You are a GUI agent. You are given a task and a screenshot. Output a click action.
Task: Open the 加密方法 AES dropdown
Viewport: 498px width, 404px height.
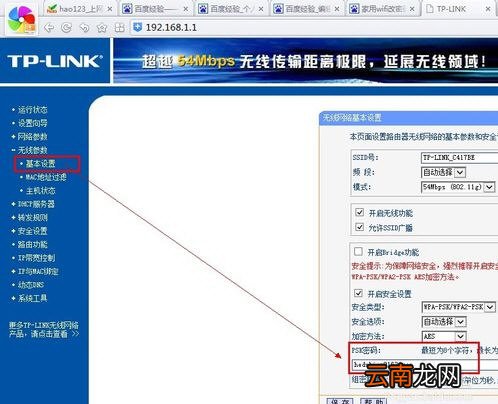(x=444, y=336)
